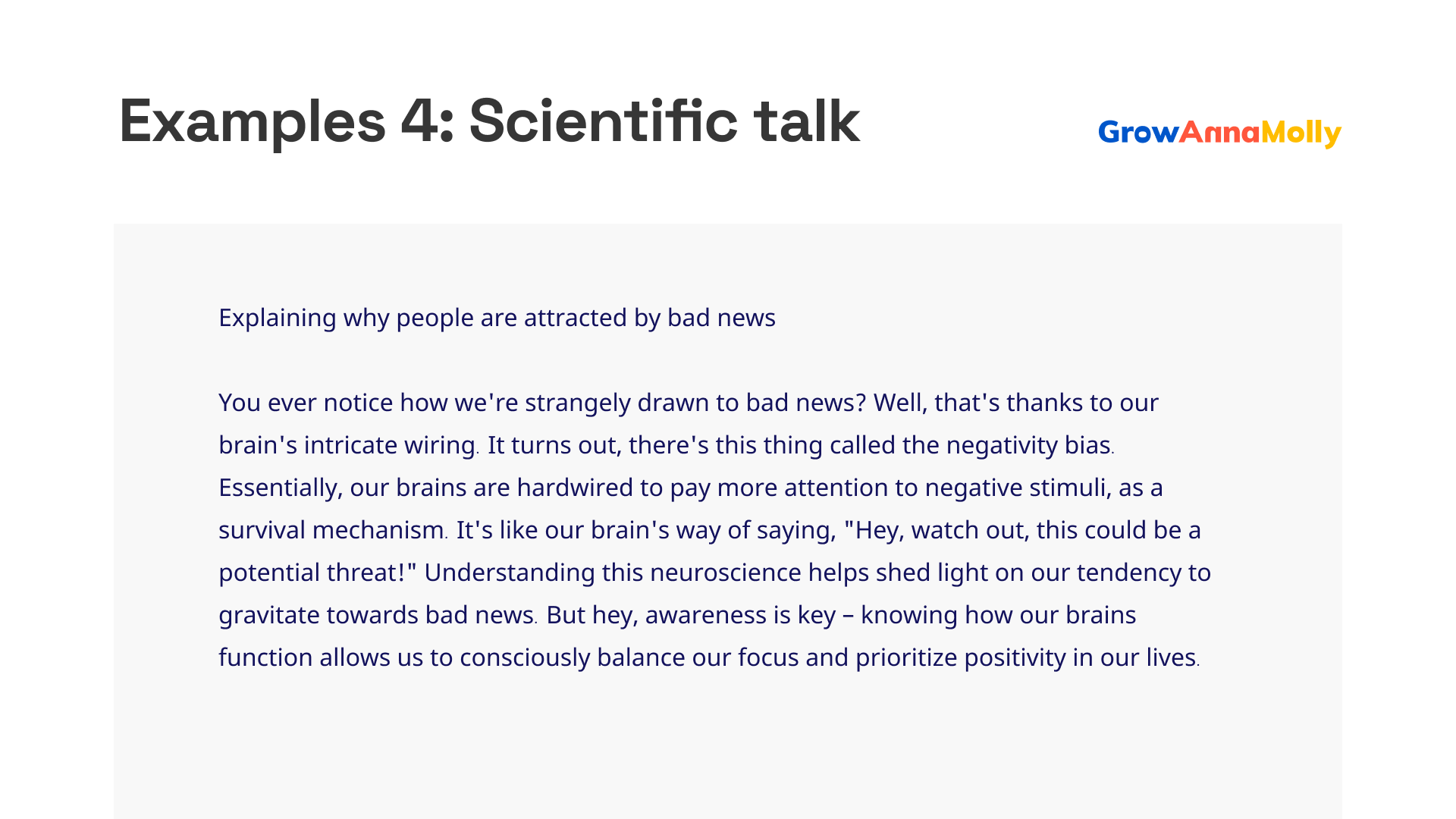Viewport: 1456px width, 819px height.
Task: Click the phrase 'potential threat!' in paragraph
Action: click(x=312, y=573)
